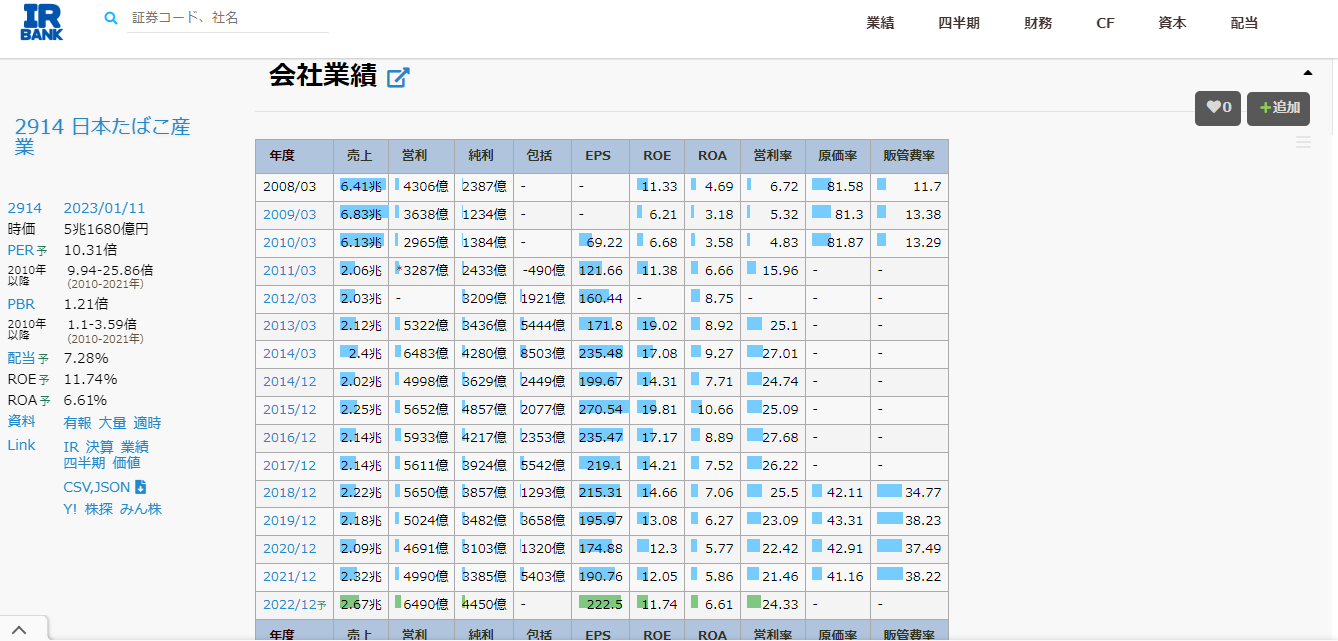The height and width of the screenshot is (641, 1338).
Task: Click the 6490億 operating profit forecast cell
Action: coord(420,605)
